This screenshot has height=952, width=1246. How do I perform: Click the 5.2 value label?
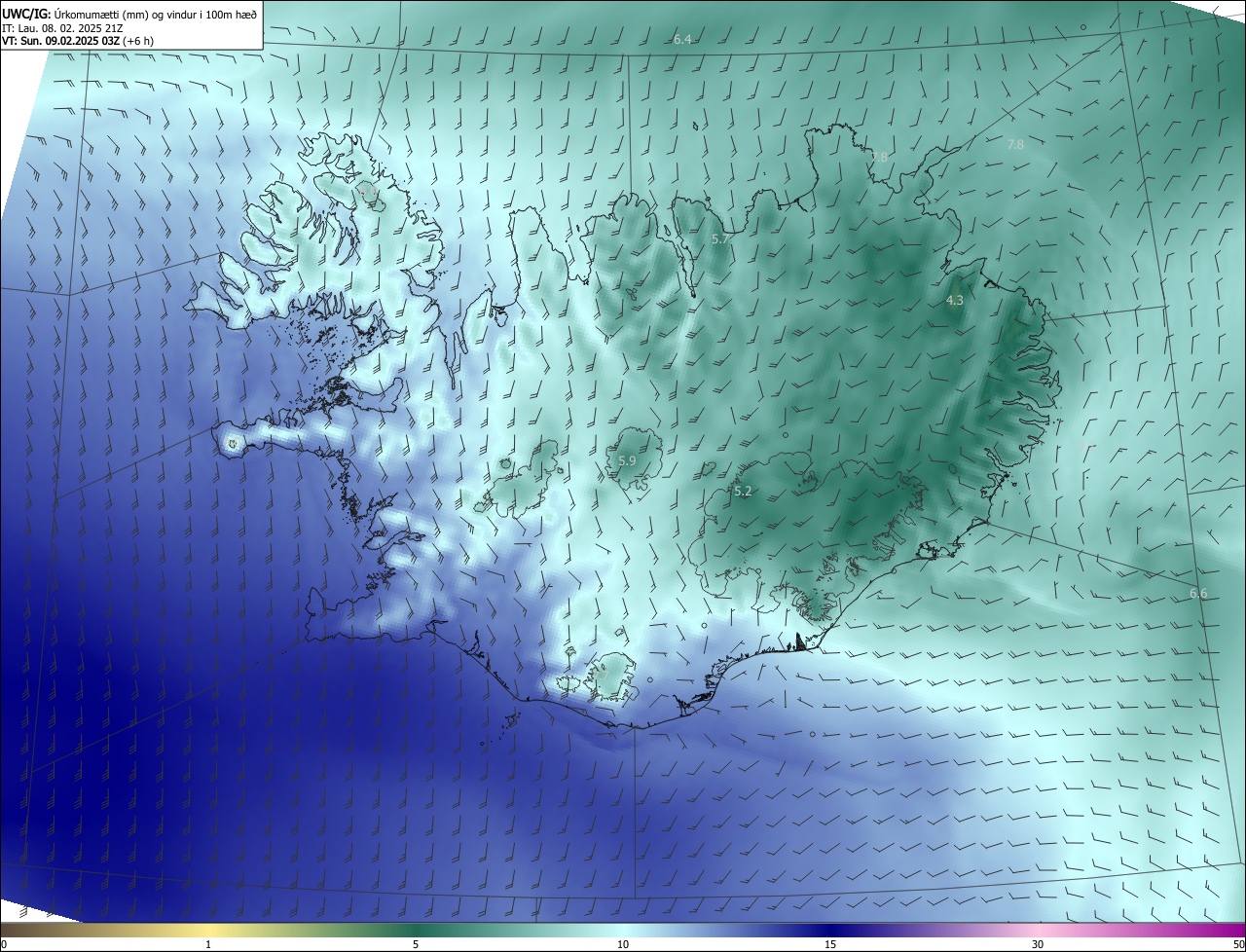click(x=743, y=492)
